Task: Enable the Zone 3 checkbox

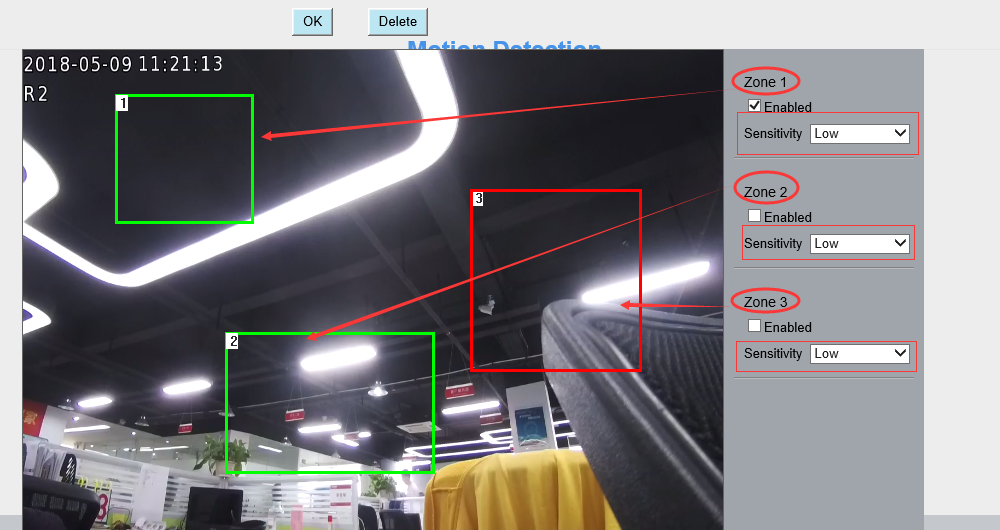Action: click(754, 326)
